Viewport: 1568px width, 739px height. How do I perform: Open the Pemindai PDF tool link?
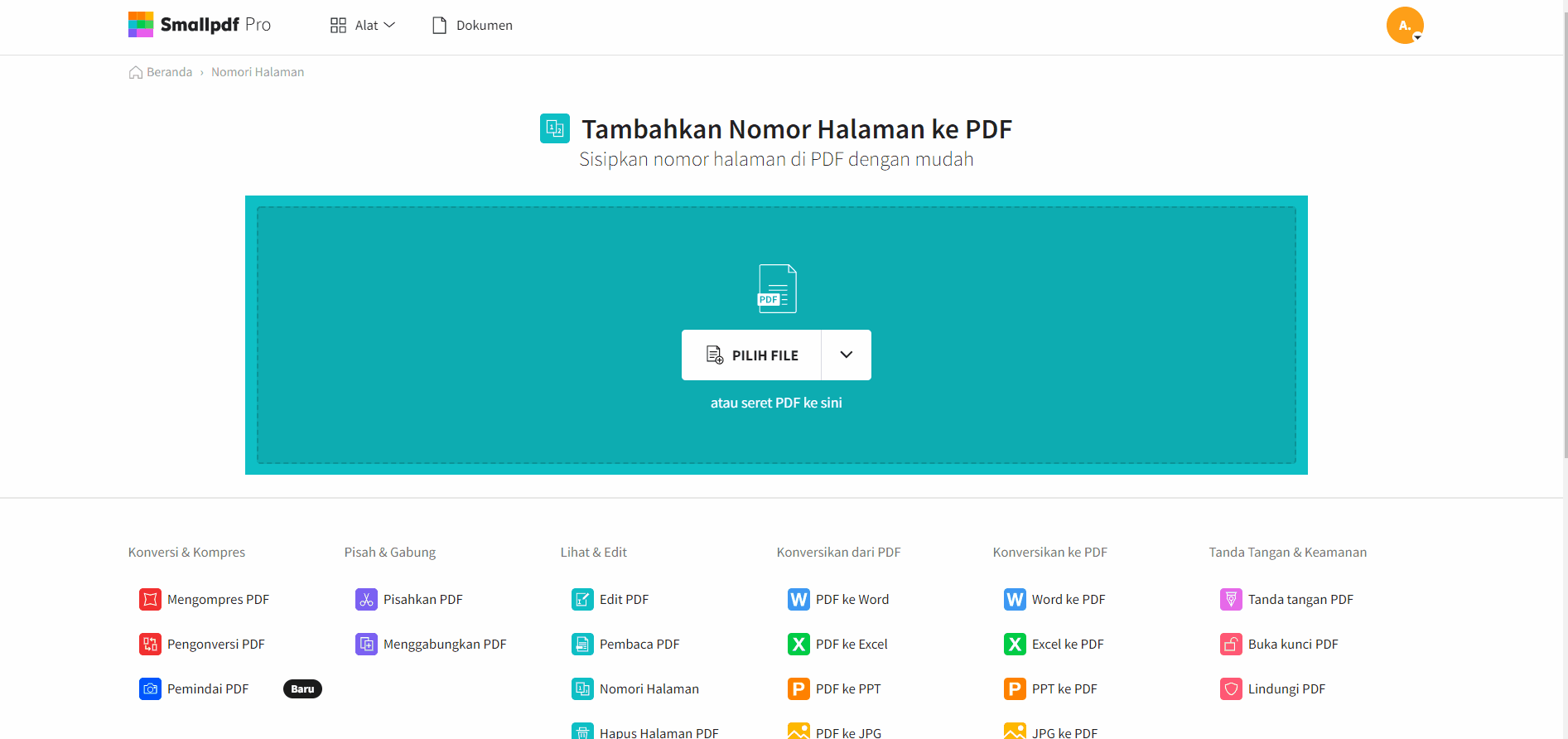point(208,688)
